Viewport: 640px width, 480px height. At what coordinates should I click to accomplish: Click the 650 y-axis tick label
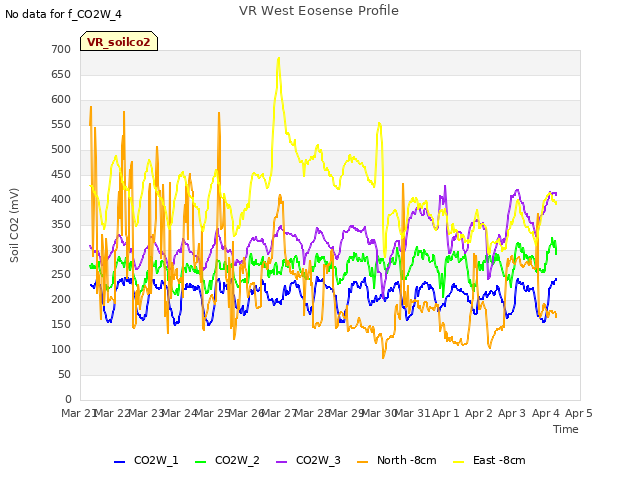tap(61, 74)
